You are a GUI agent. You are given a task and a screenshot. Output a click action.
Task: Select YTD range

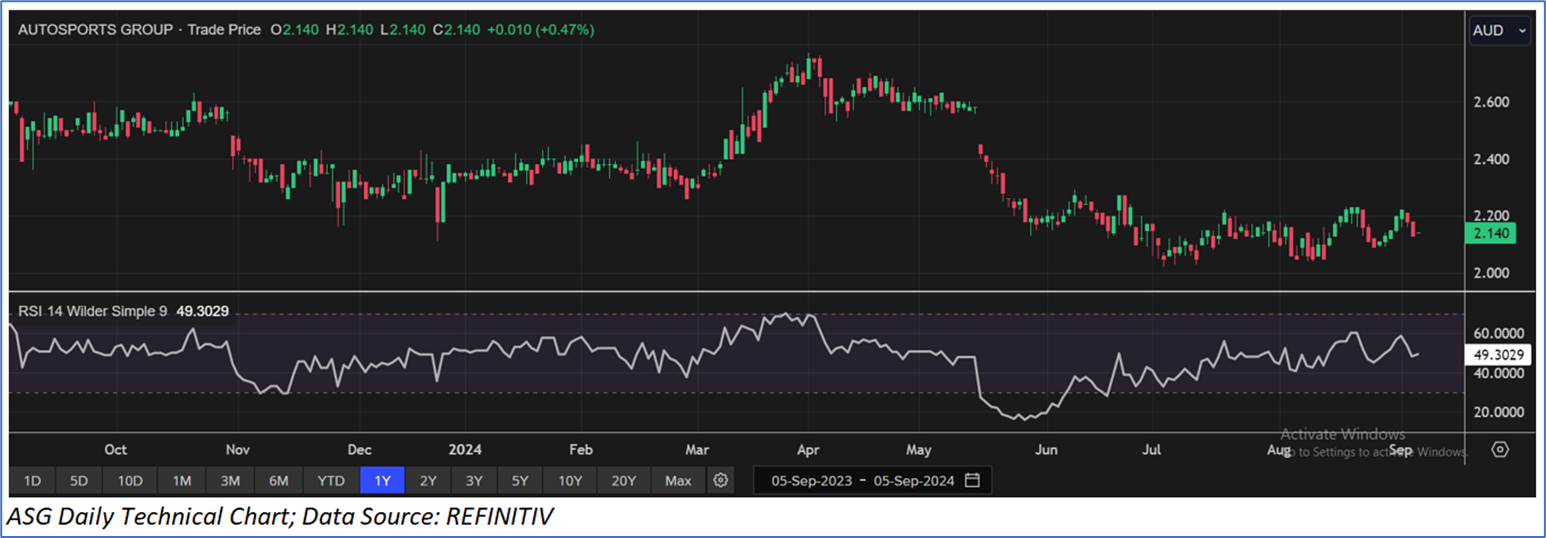tap(331, 481)
